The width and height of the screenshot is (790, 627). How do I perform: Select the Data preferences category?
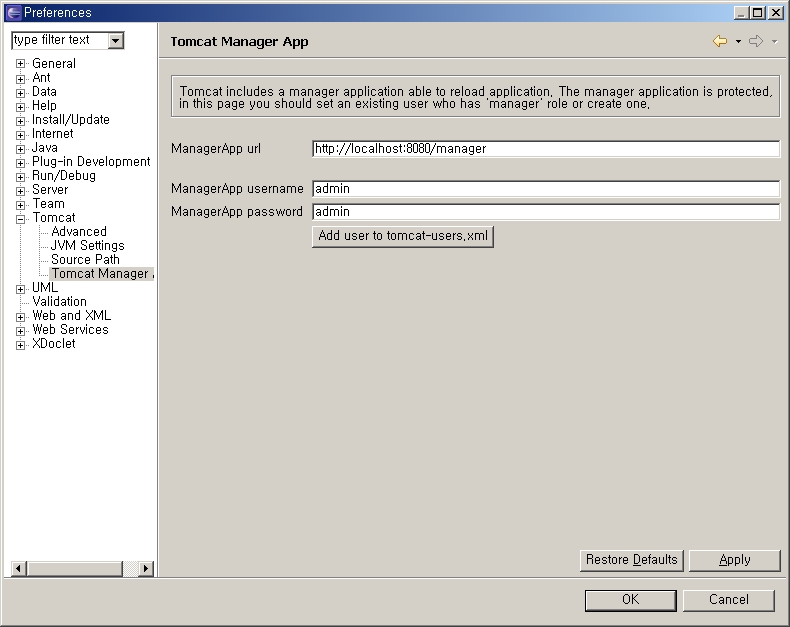(44, 92)
